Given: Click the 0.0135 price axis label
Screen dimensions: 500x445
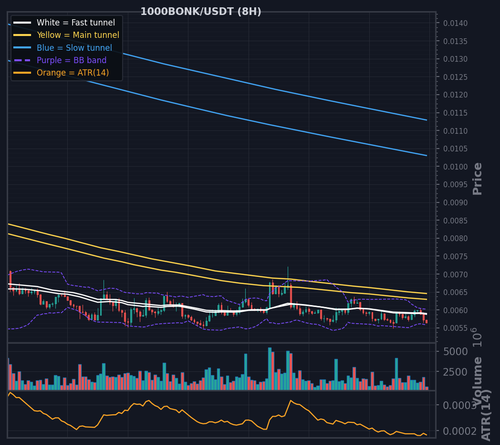Looking at the screenshot, I should pyautogui.click(x=455, y=41).
